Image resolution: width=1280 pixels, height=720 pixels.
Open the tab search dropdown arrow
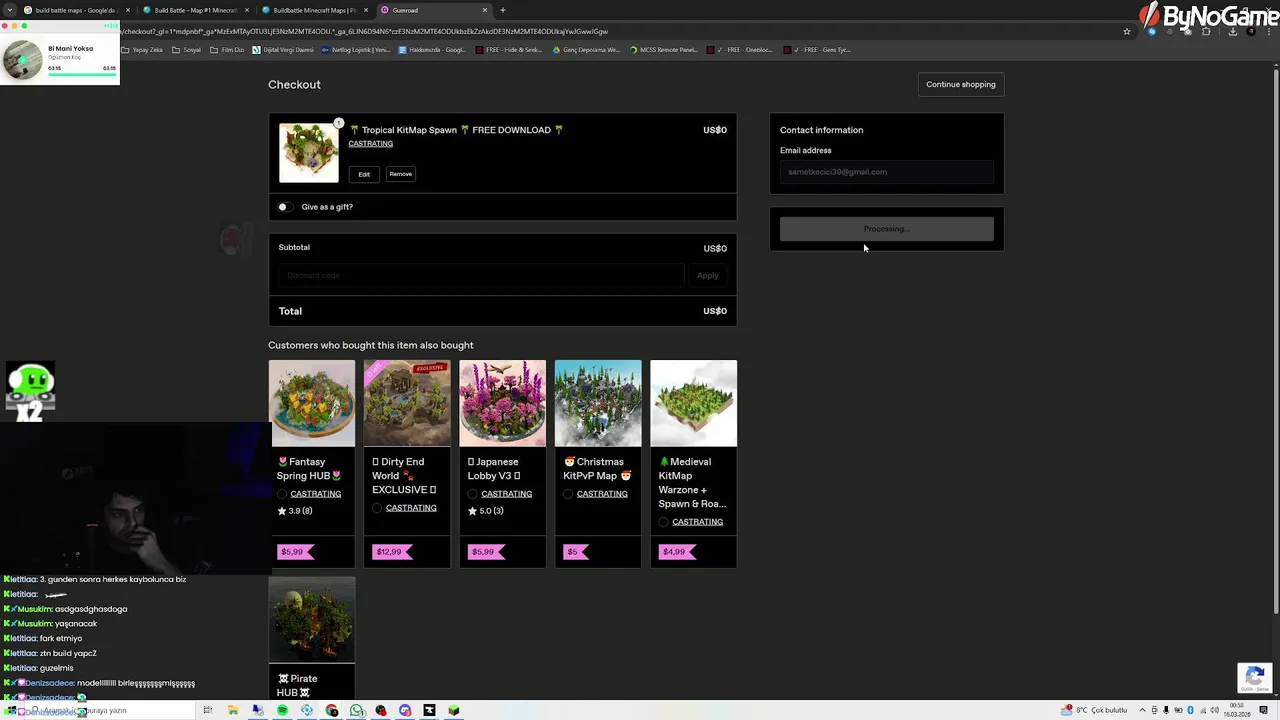coord(8,10)
